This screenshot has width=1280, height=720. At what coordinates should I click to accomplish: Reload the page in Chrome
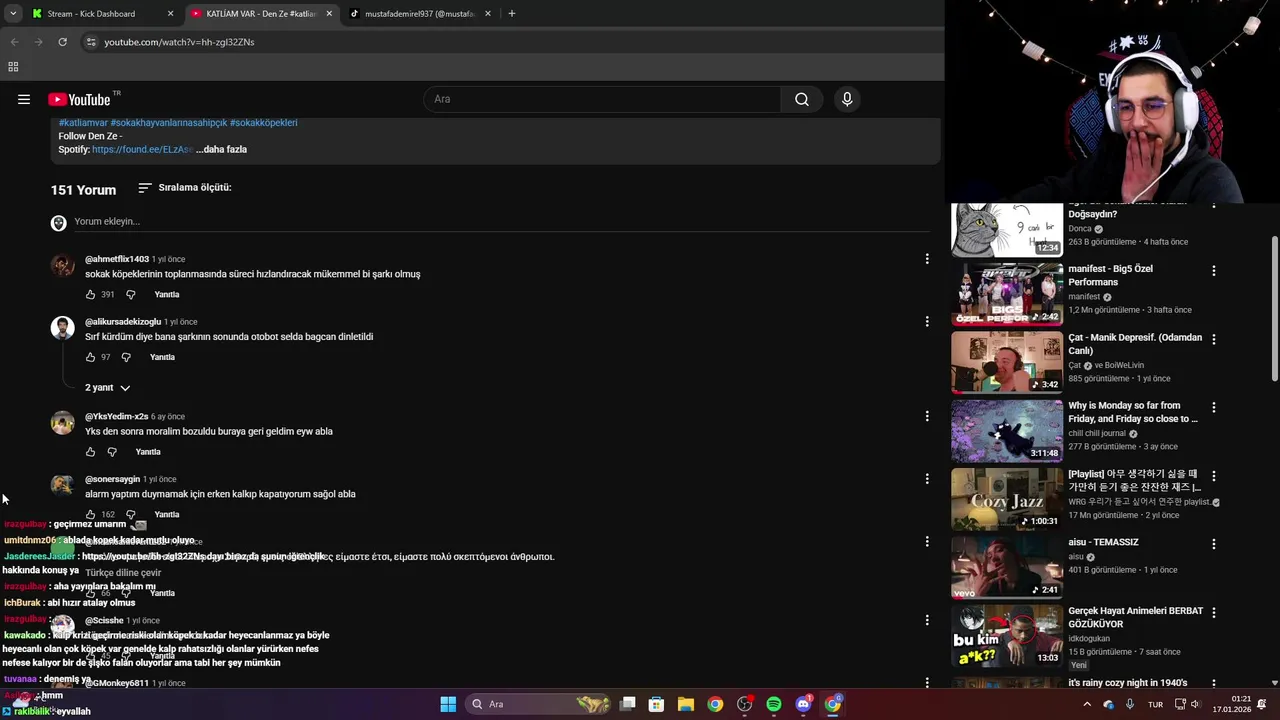[x=62, y=42]
